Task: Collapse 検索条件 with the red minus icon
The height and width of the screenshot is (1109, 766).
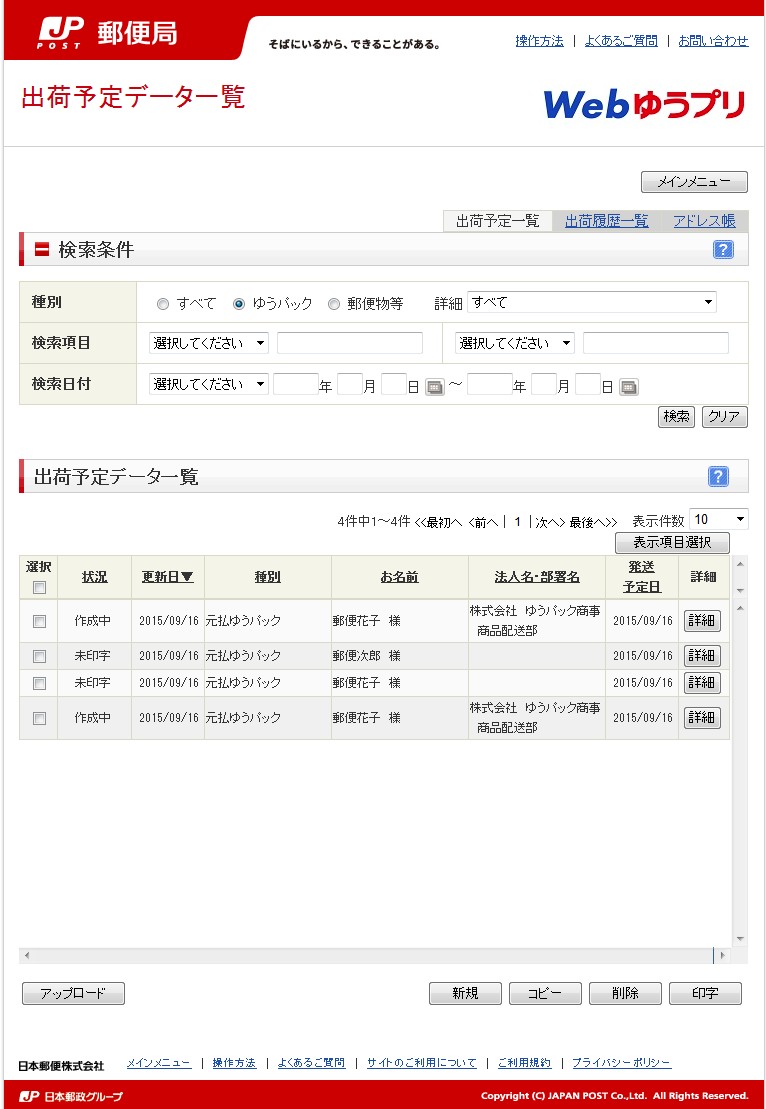Action: 42,250
